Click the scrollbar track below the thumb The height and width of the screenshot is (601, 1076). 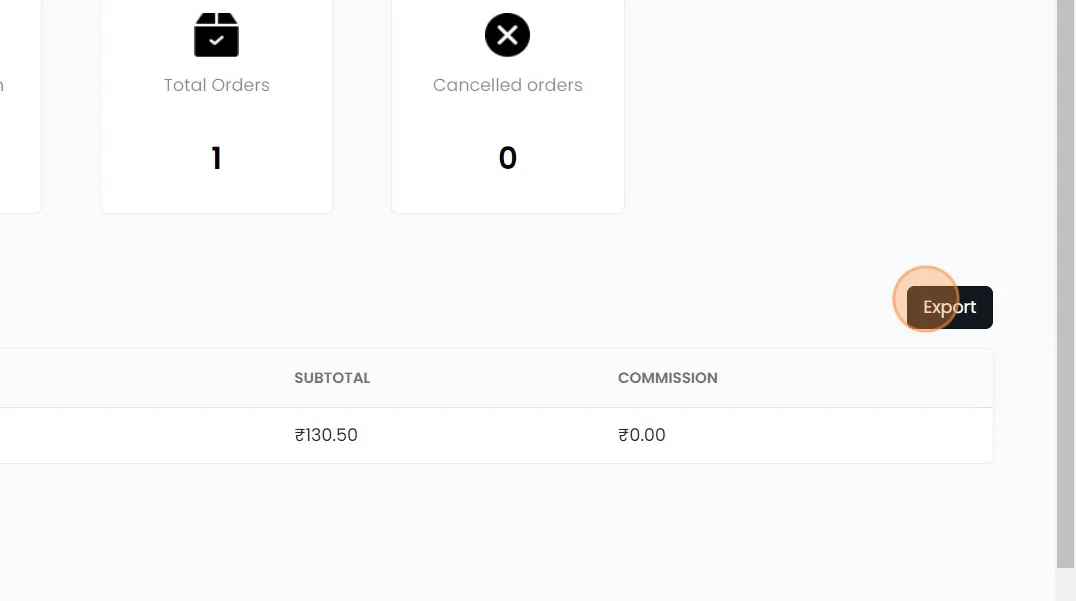tap(1065, 585)
